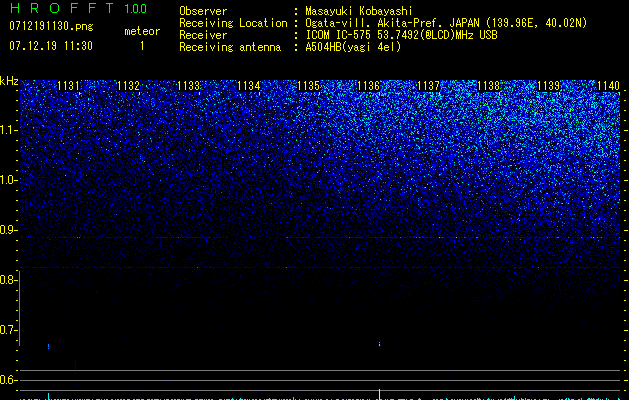The image size is (629, 400).
Task: Click the 1.1 kHz axis label
Action: [8, 130]
